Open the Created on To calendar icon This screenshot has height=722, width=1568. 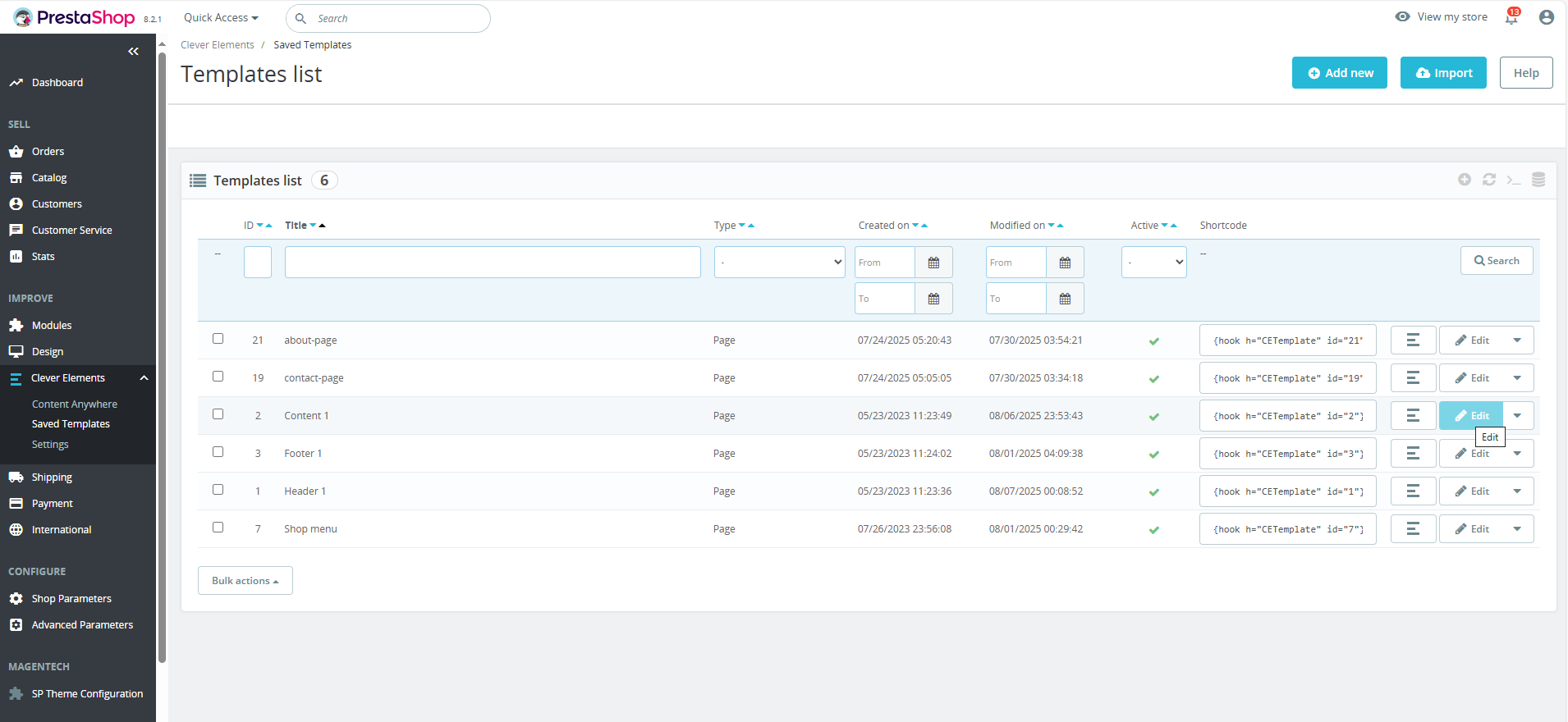(933, 299)
